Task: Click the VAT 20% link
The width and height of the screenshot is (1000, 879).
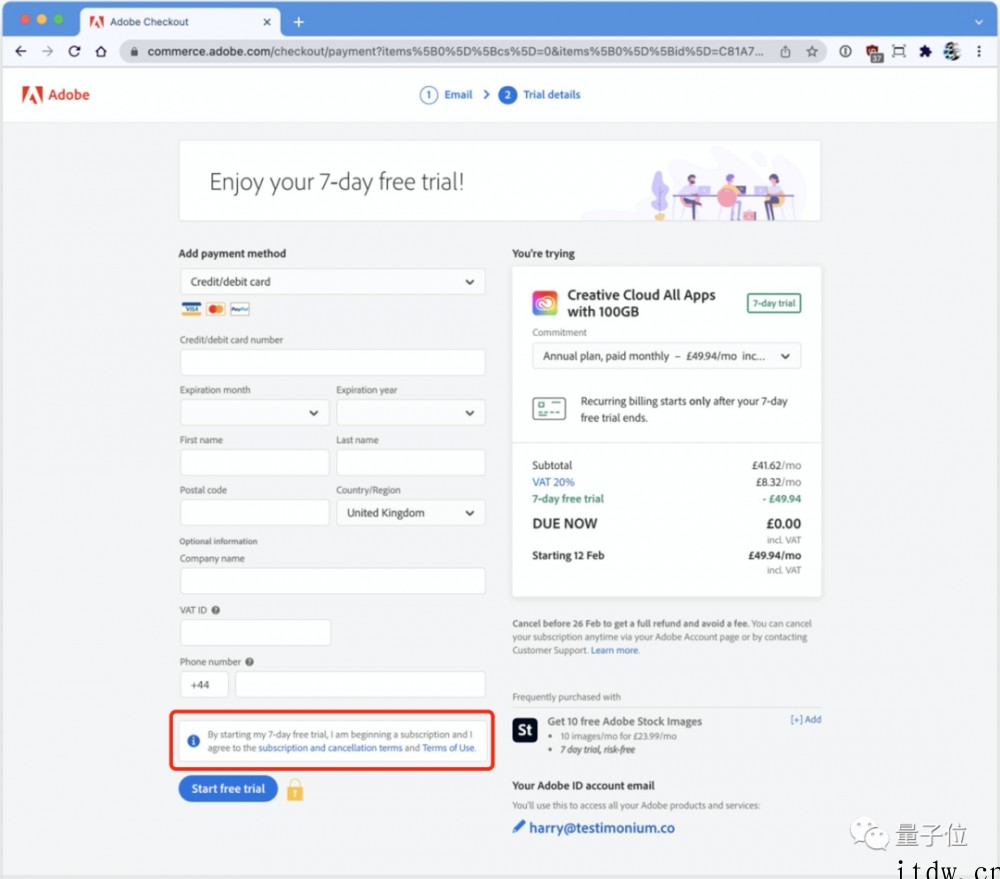Action: tap(553, 482)
